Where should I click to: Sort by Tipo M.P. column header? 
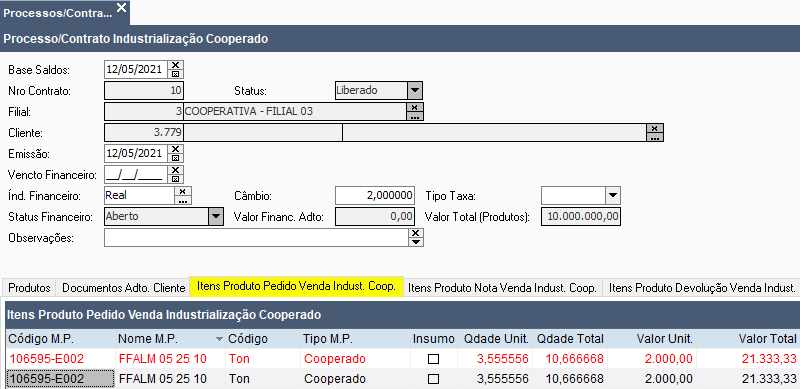(x=355, y=338)
